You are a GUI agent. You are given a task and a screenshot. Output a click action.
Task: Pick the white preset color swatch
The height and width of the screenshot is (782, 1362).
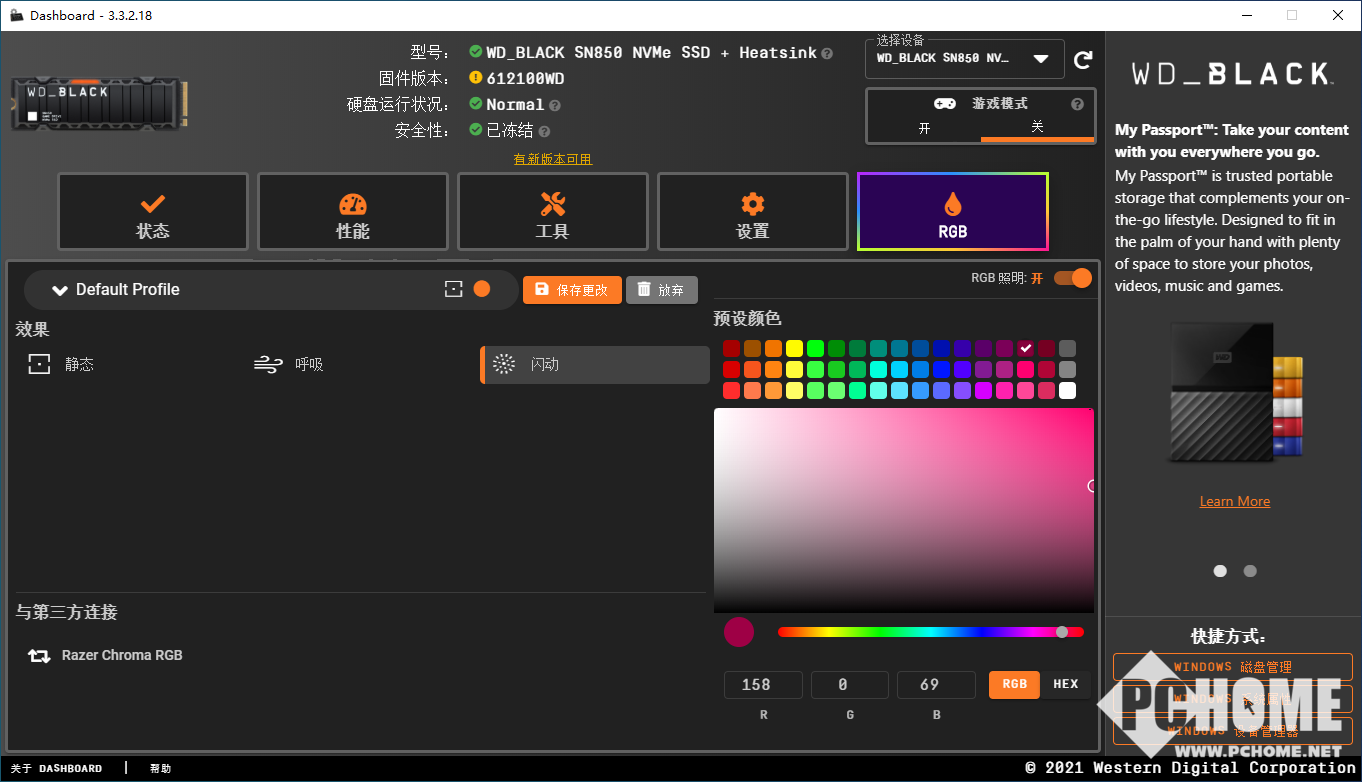pyautogui.click(x=1068, y=390)
